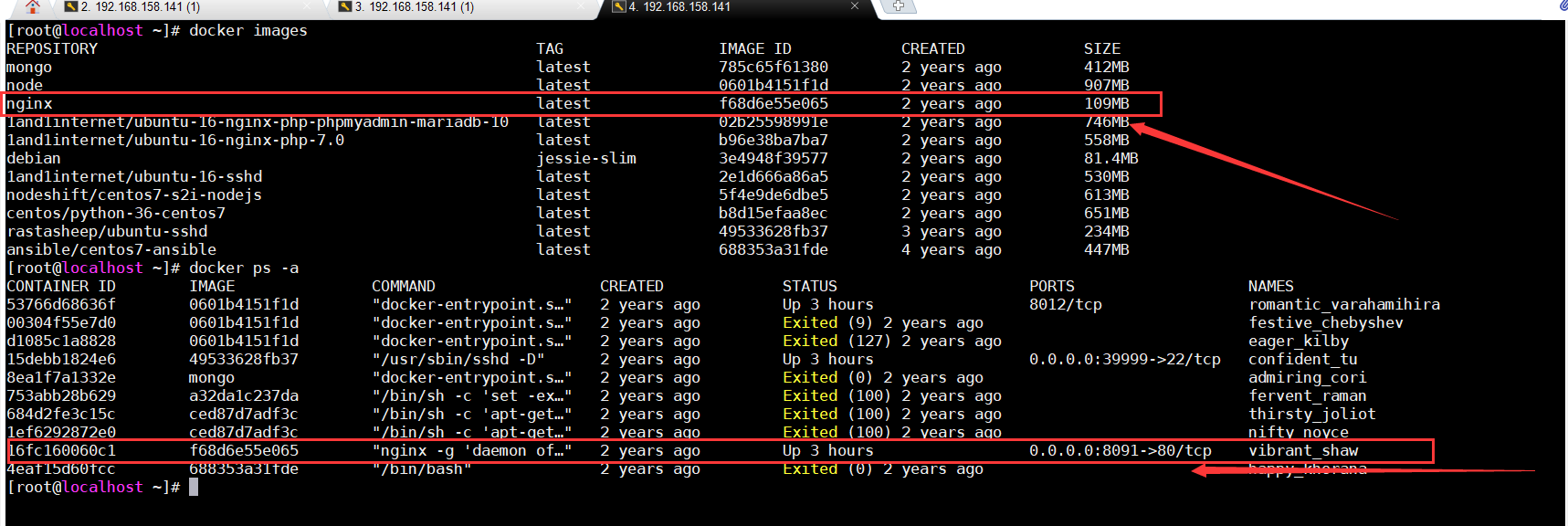Click container name thirsty_joliot
1568x526 pixels.
pos(1312,415)
